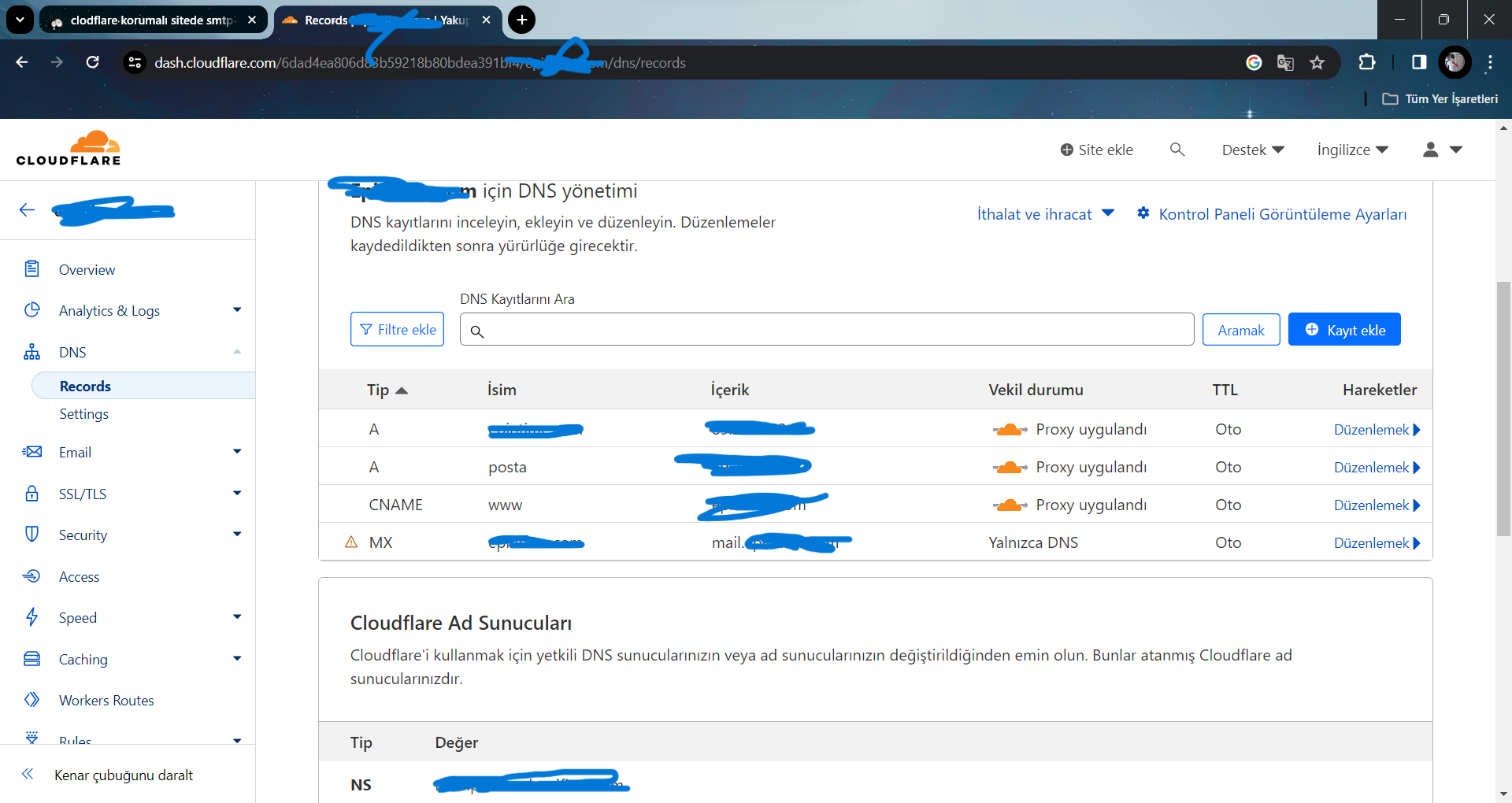Viewport: 1512px width, 803px height.
Task: Expand the SSL/TLS submenu arrow
Action: pos(237,494)
